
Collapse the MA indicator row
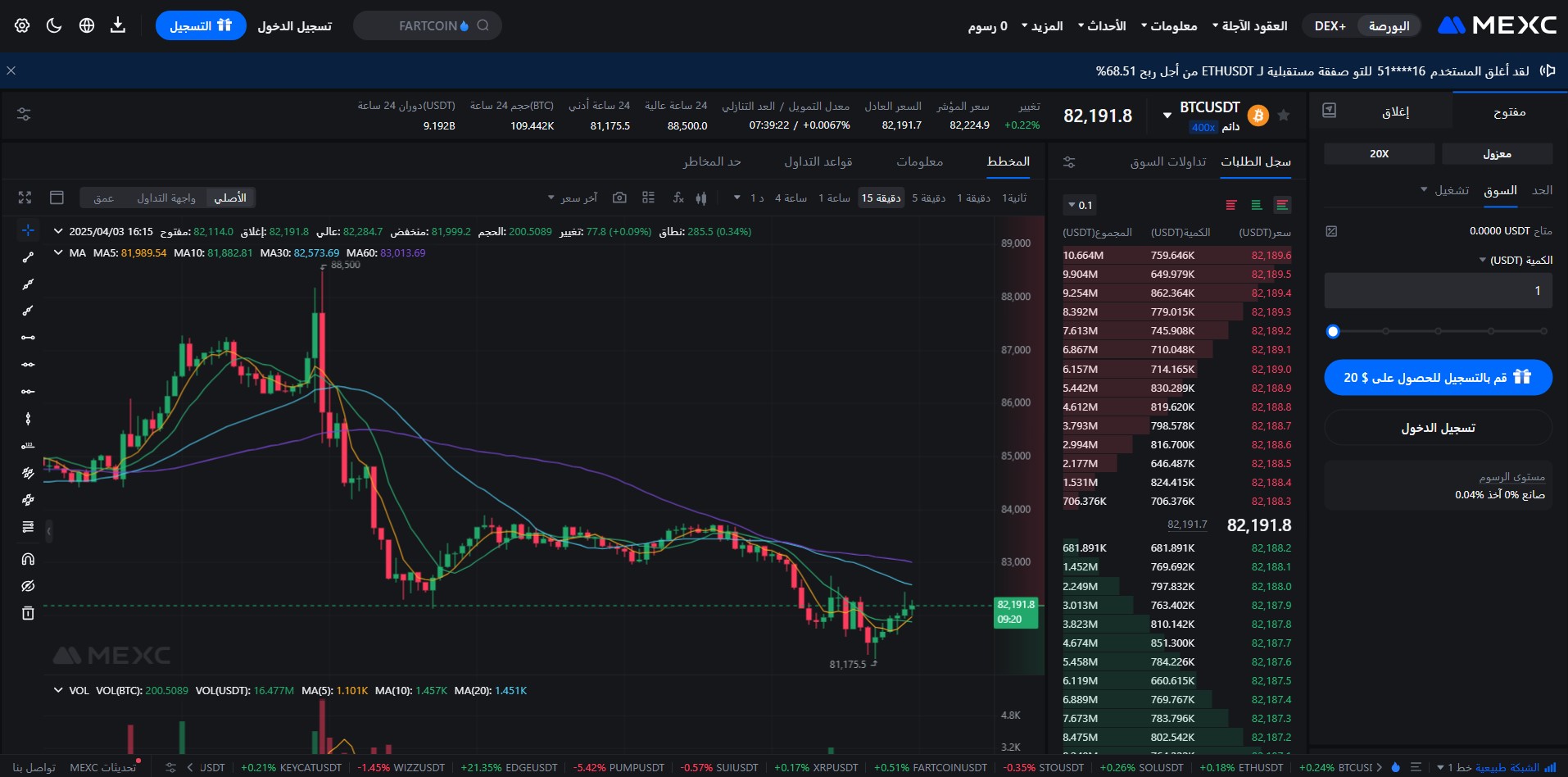(x=58, y=252)
